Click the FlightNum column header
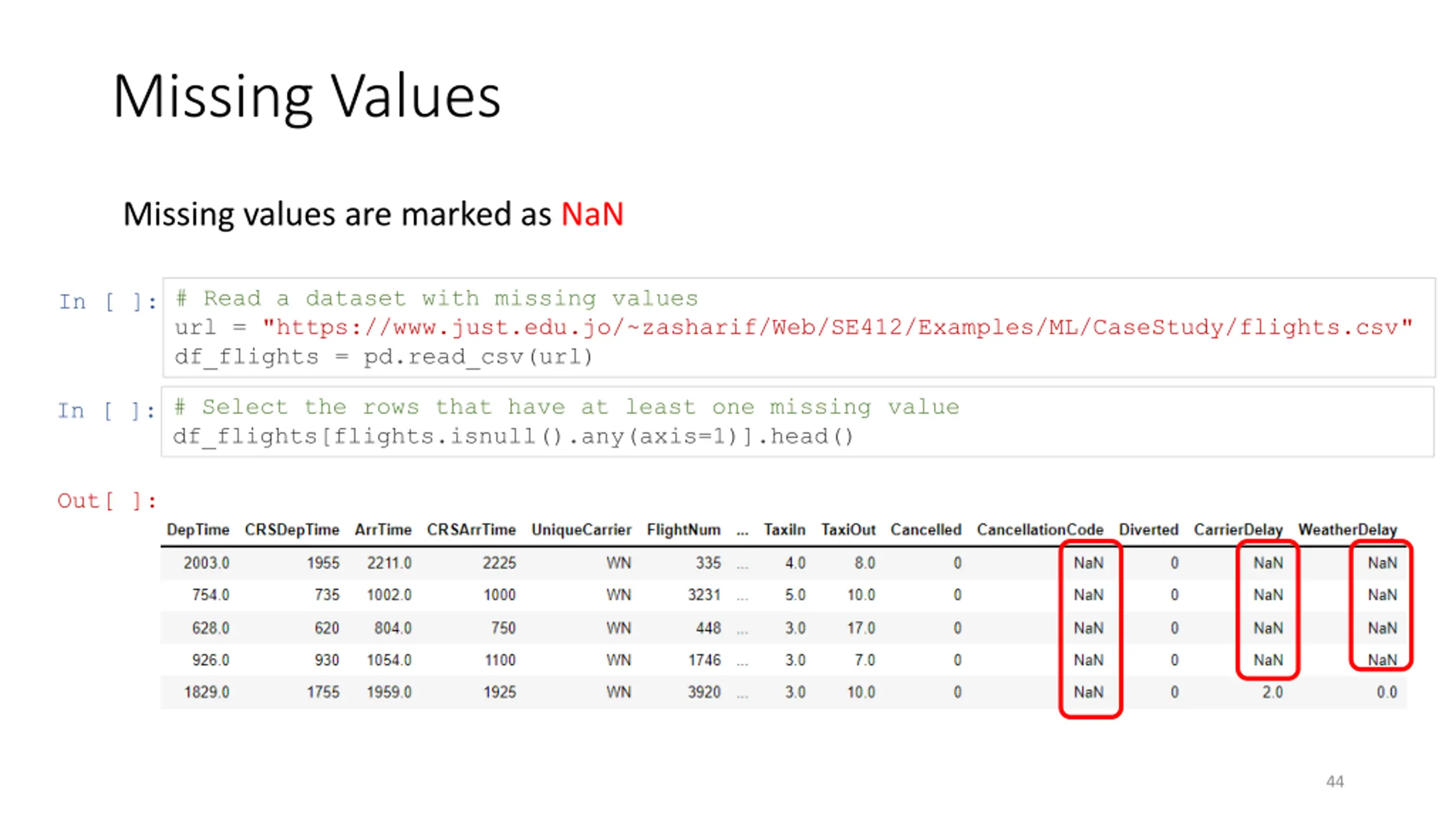Viewport: 1456px width, 819px height. [684, 530]
